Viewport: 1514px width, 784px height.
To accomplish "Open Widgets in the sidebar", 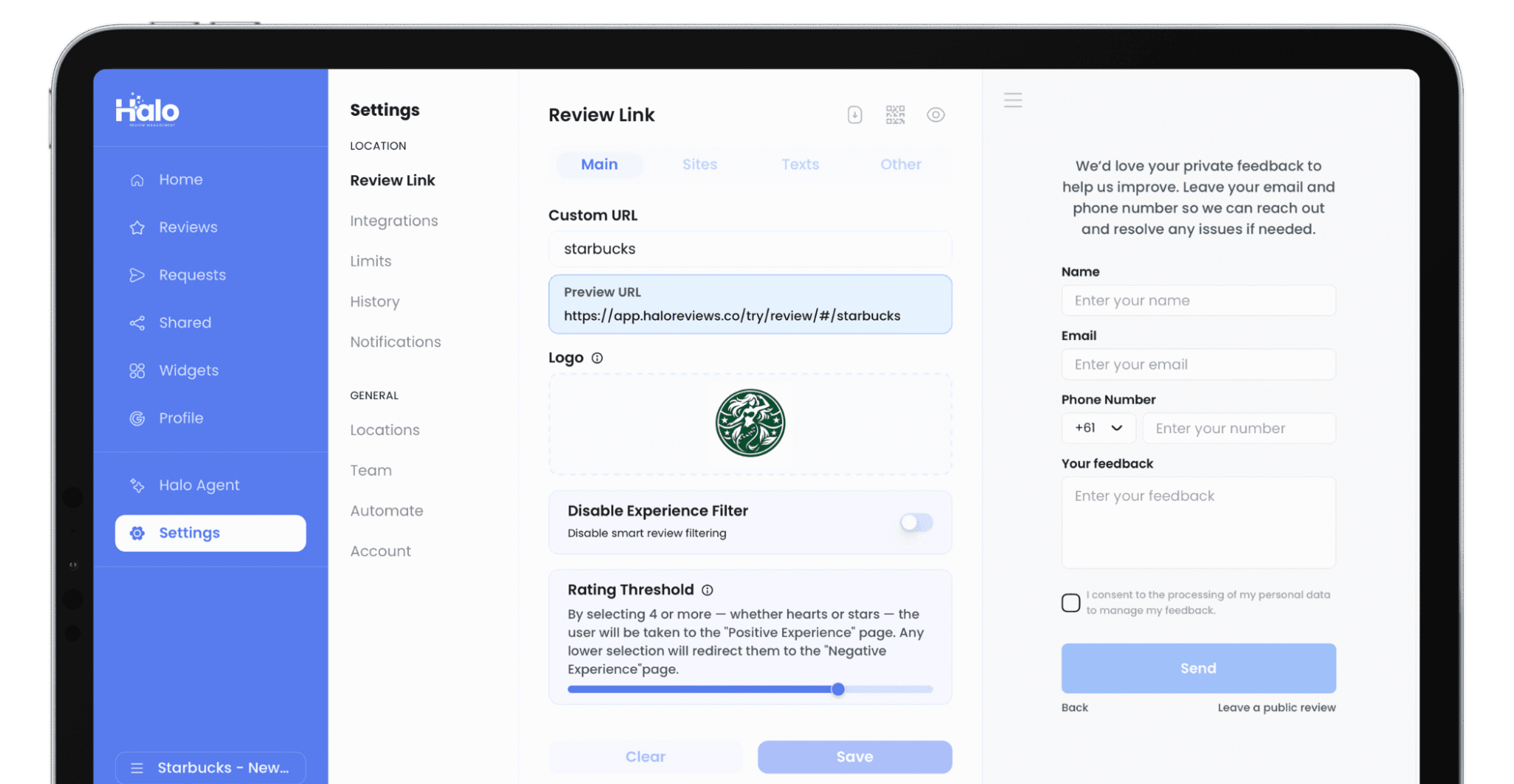I will point(189,370).
